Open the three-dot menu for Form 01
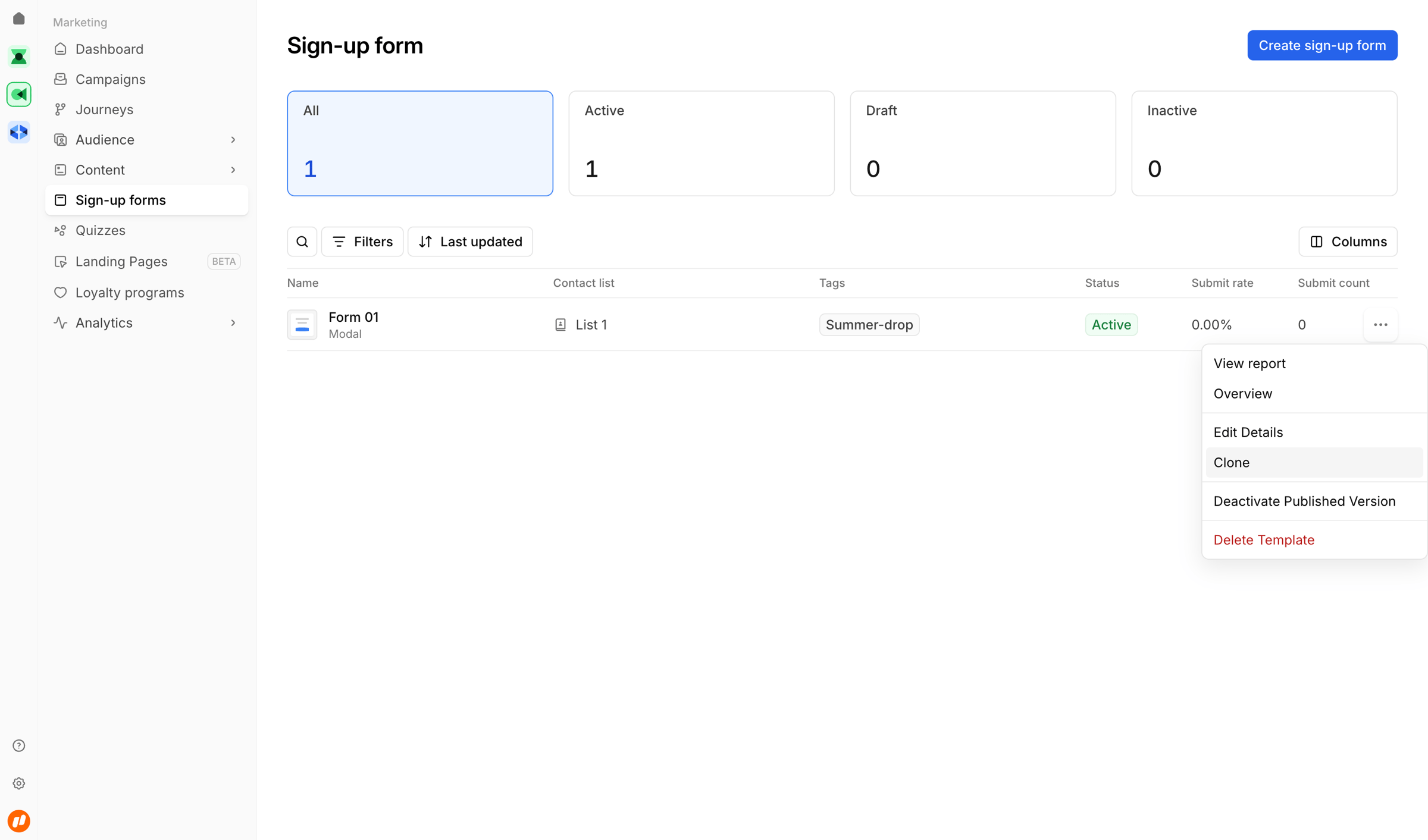Screen dimensions: 1428x840 [1380, 325]
